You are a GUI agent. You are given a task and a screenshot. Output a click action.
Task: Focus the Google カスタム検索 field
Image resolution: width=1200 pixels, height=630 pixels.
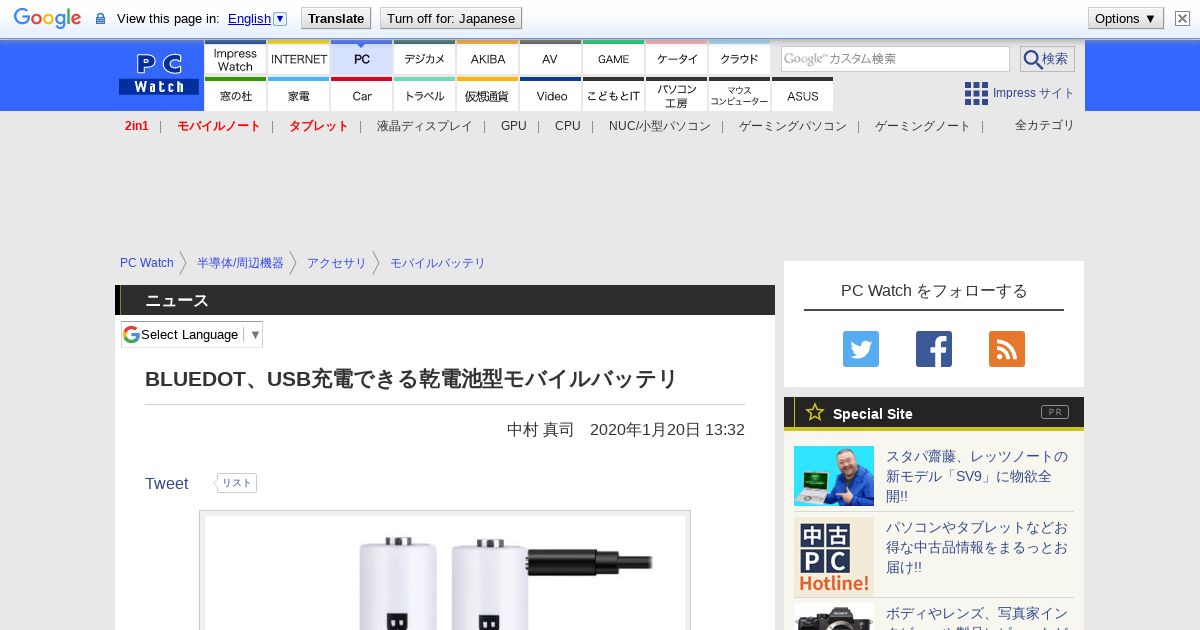tap(895, 59)
